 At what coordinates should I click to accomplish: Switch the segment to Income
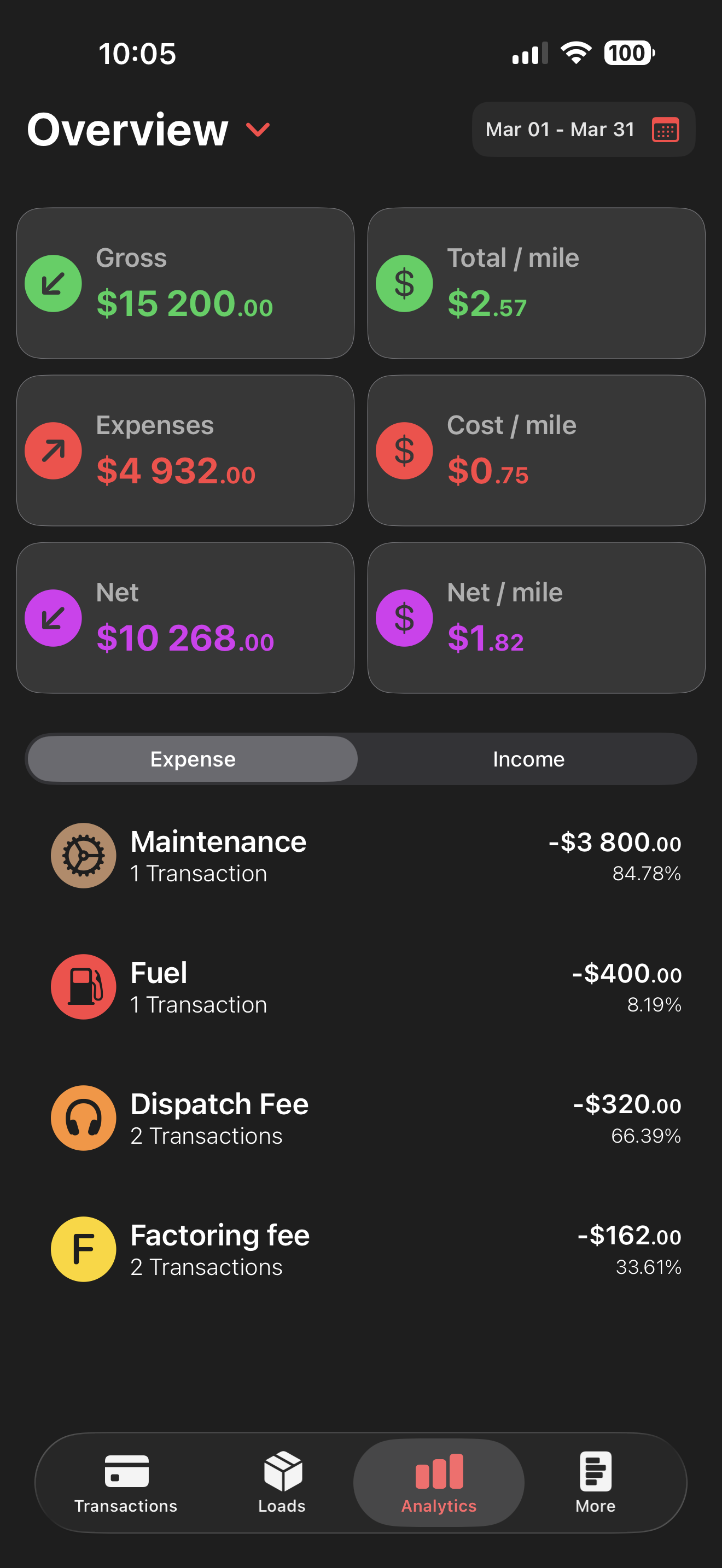528,759
